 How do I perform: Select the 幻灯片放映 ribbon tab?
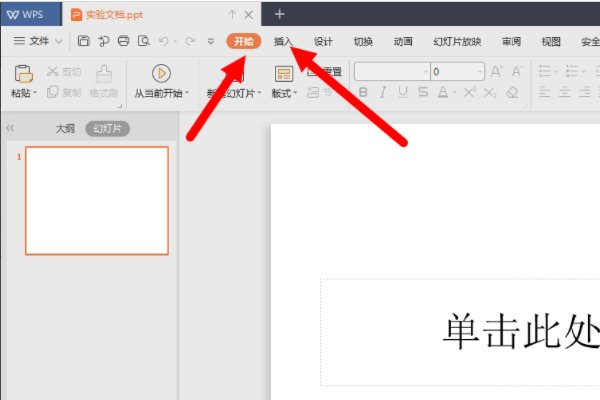tap(457, 41)
